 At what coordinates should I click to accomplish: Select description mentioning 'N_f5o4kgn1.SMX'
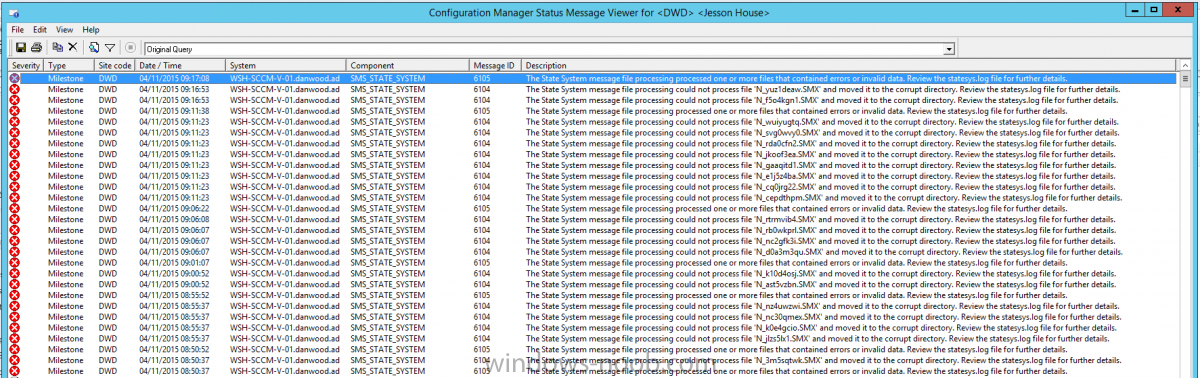pyautogui.click(x=822, y=100)
